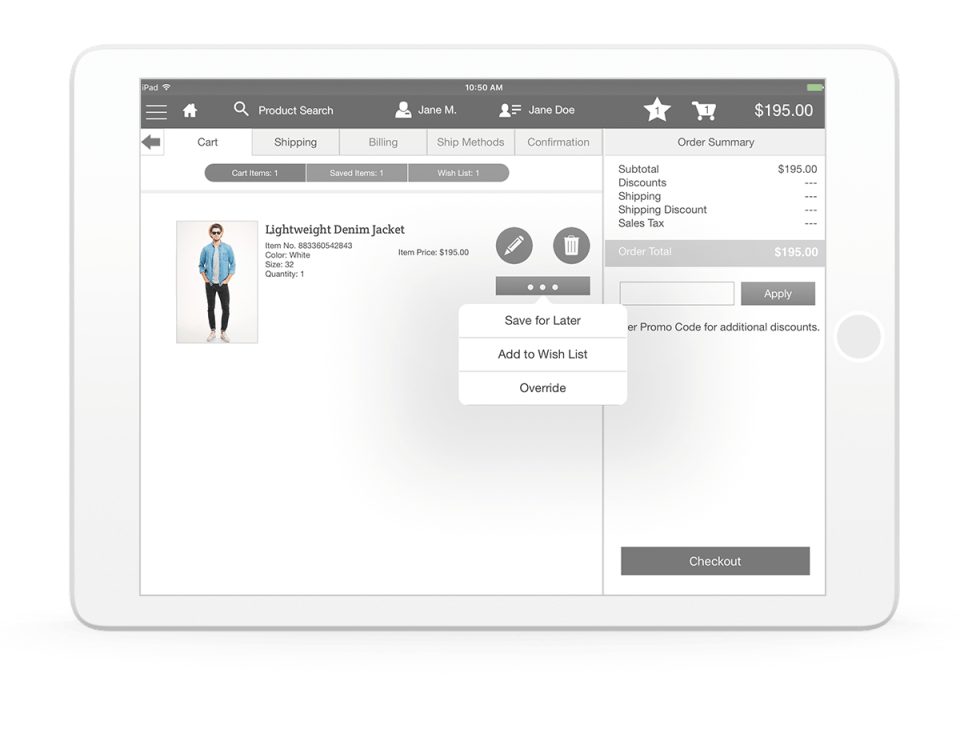Click the Jane M. associate profile icon
Image resolution: width=960 pixels, height=741 pixels.
point(403,110)
